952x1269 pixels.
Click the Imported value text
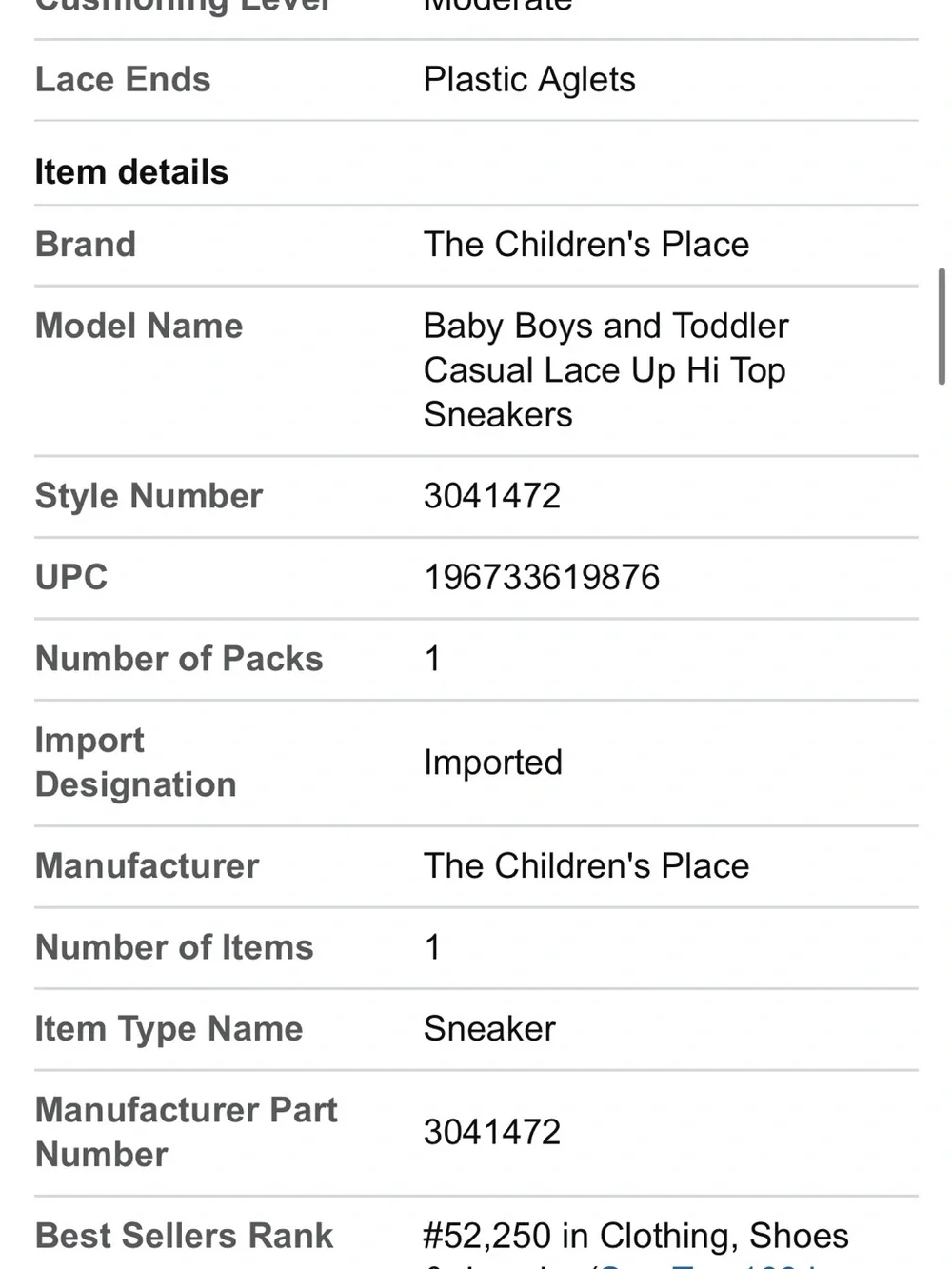(493, 763)
